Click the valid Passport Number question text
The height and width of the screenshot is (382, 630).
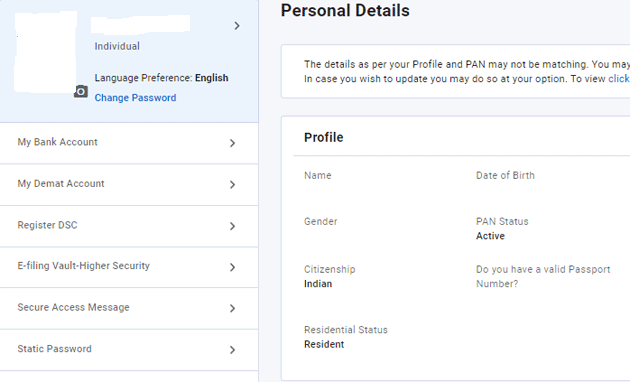[543, 276]
